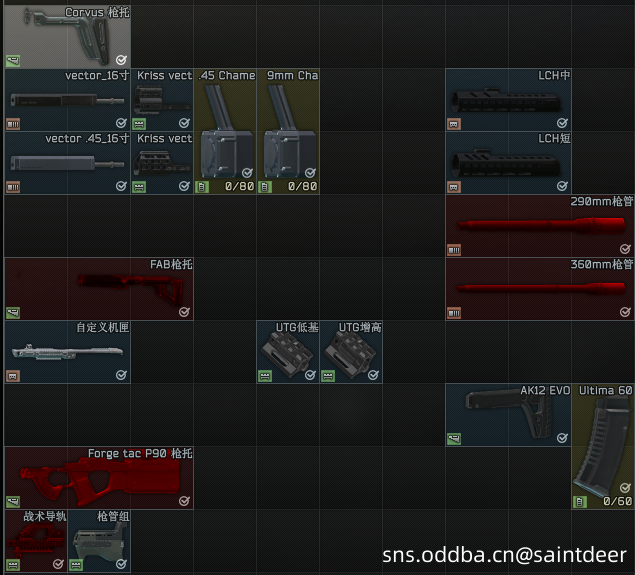This screenshot has height=575, width=635.
Task: Select the Ultima 60 magazine
Action: pos(603,446)
